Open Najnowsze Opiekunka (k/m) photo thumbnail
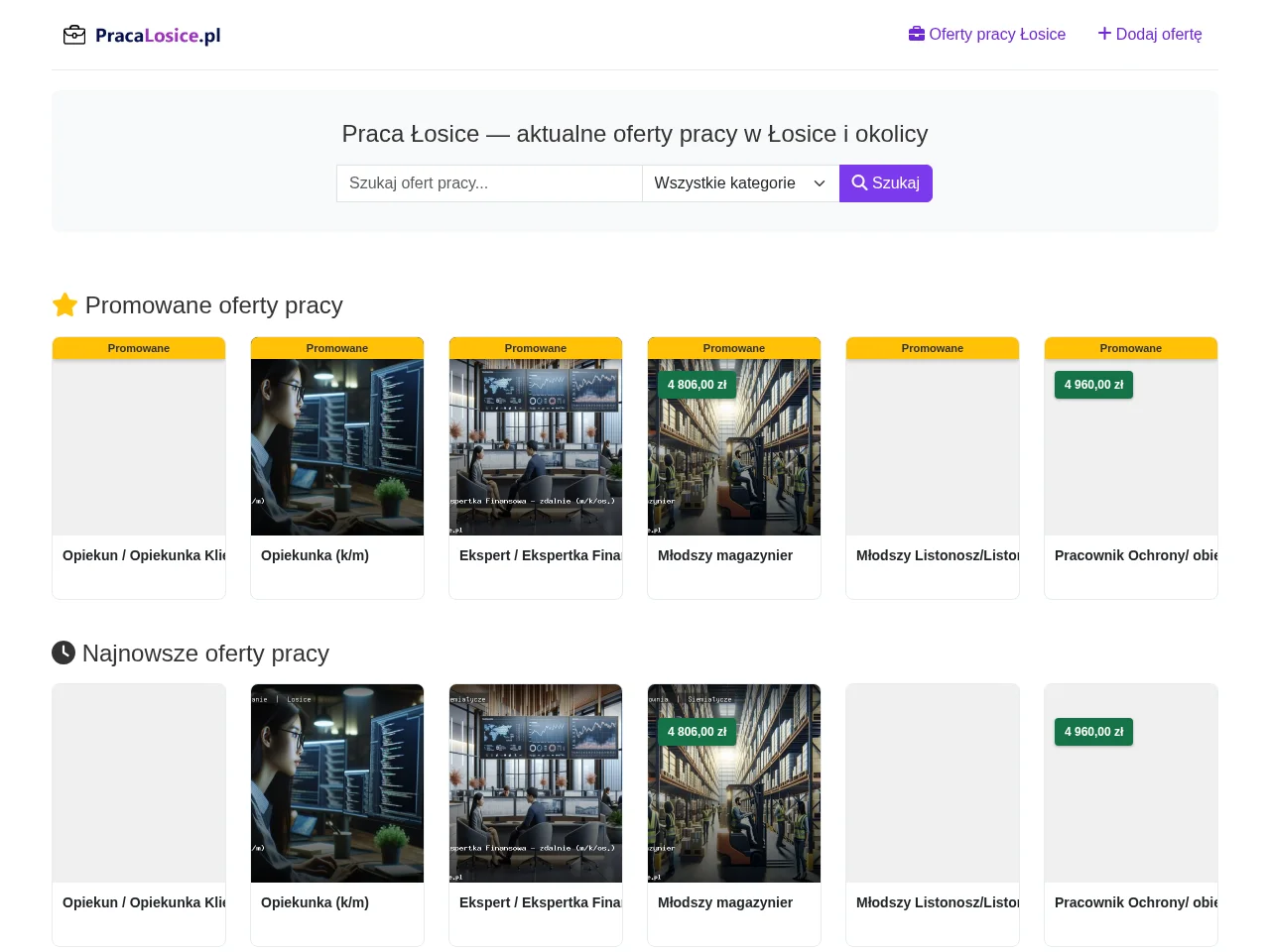Screen dimensions: 1270x952 tap(337, 783)
